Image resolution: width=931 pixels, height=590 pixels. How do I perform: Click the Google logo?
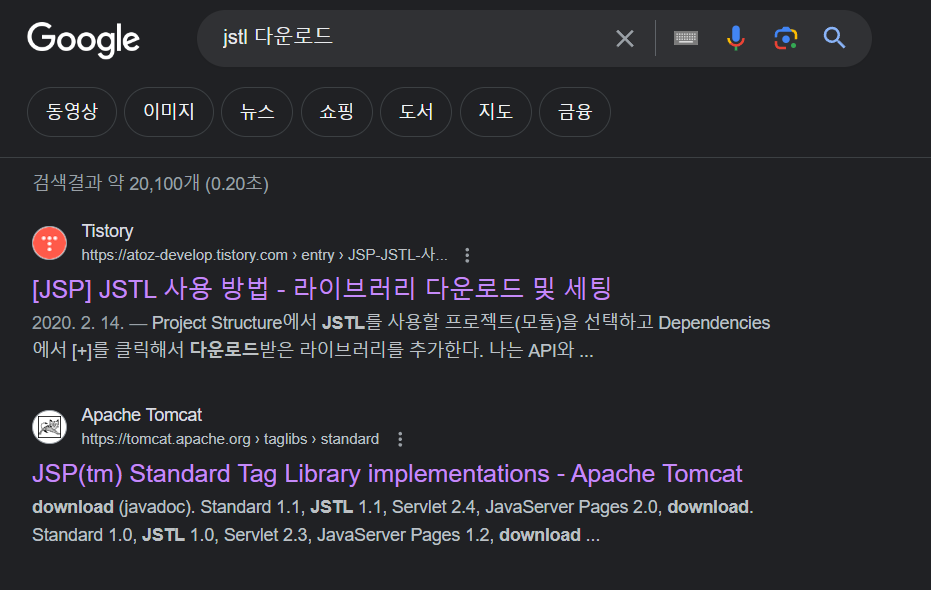(84, 39)
